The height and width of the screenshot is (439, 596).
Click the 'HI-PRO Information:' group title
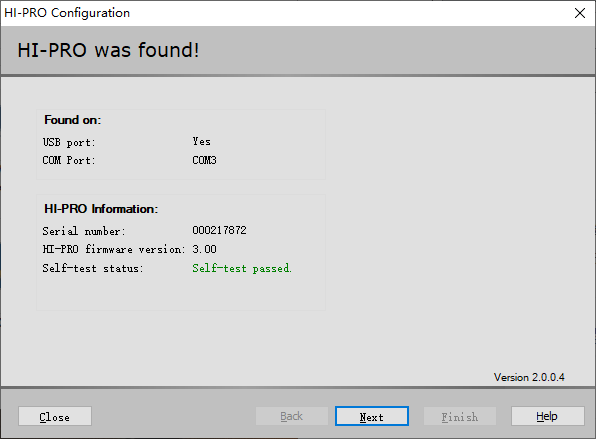pyautogui.click(x=101, y=209)
